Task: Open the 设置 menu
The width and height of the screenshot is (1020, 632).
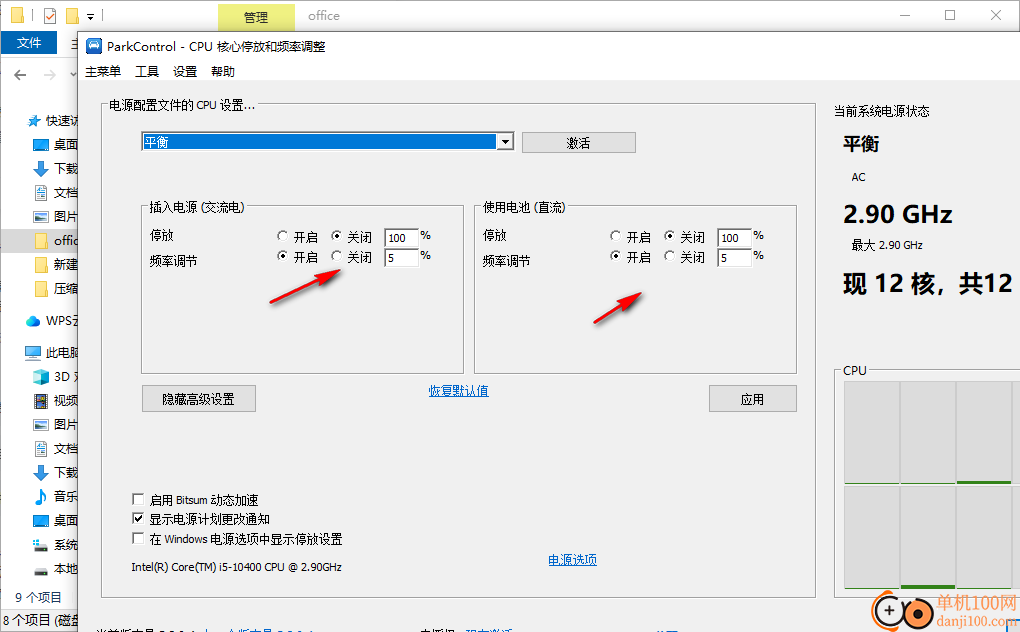Action: coord(185,72)
